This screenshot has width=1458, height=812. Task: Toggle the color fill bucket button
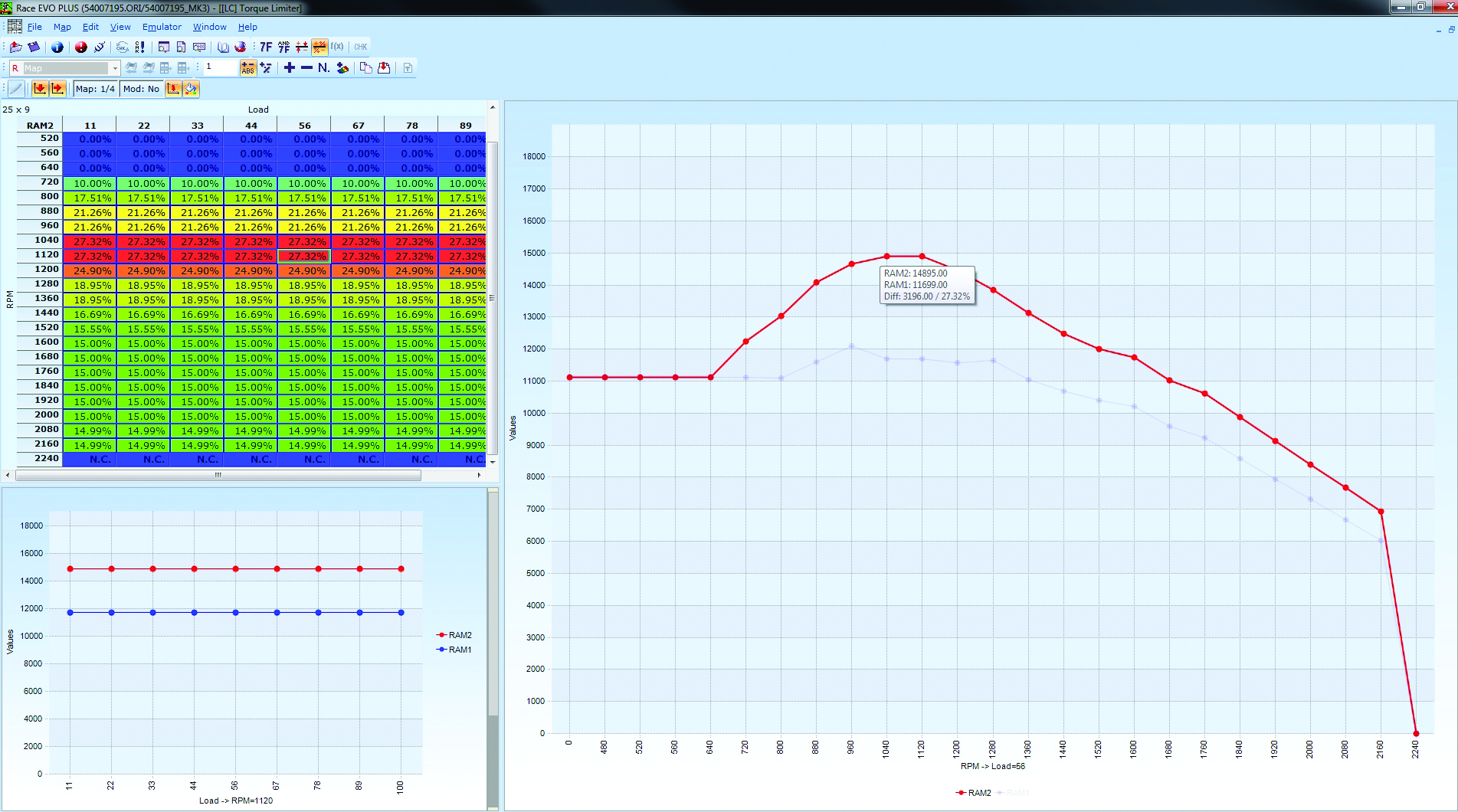[191, 89]
